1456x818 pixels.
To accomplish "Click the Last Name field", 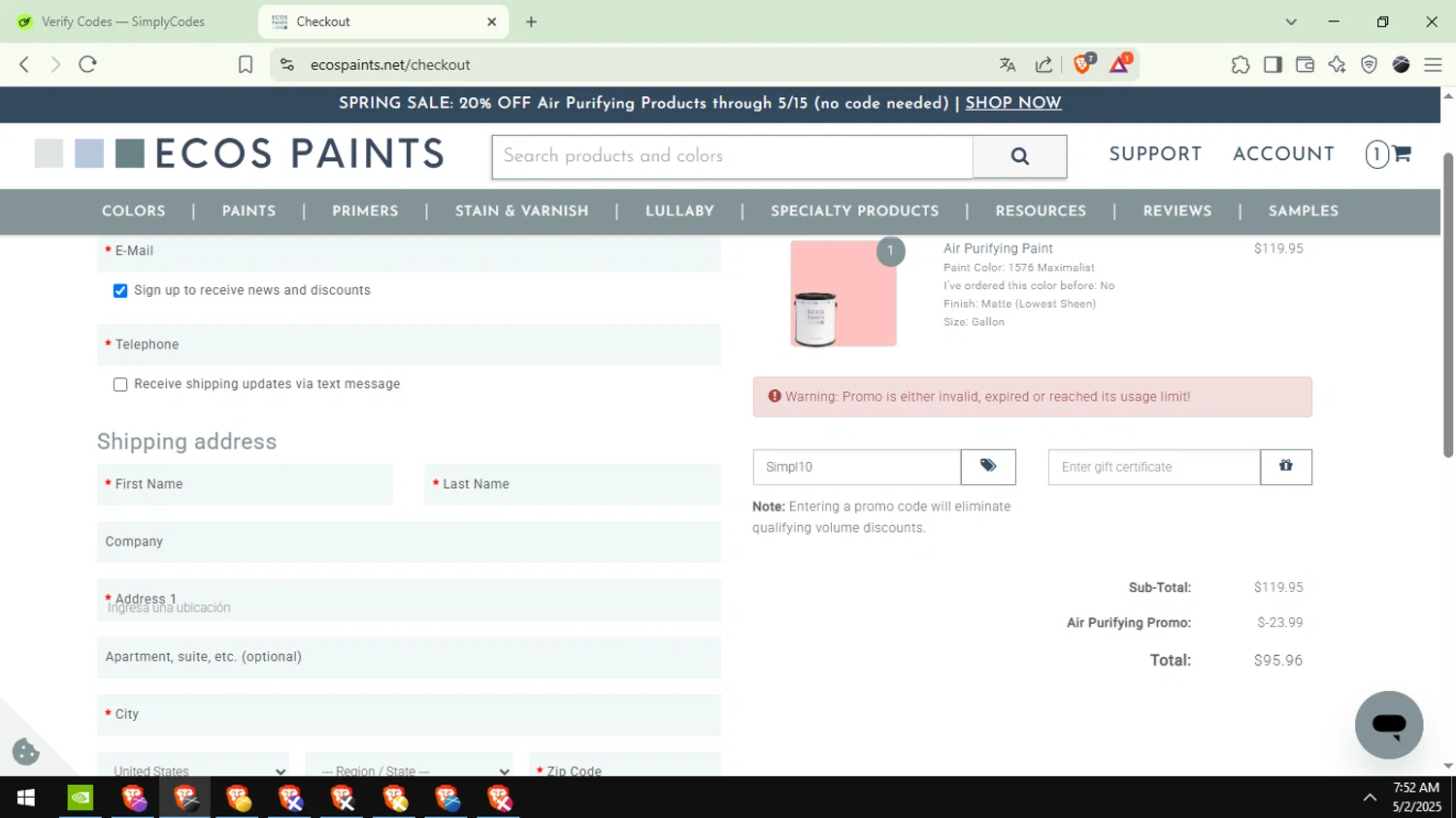I will pyautogui.click(x=573, y=484).
